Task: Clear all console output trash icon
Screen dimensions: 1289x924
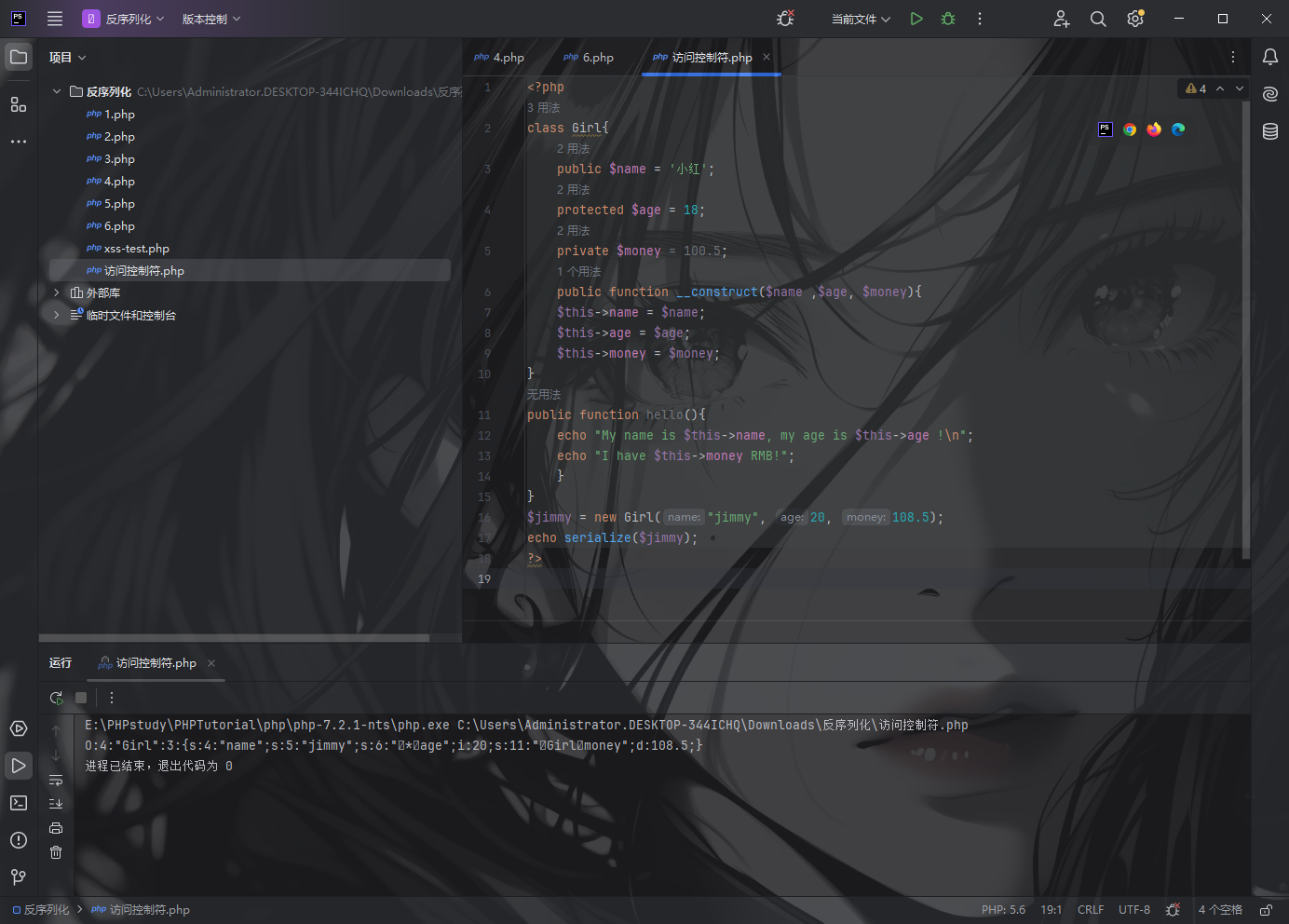Action: click(x=56, y=852)
